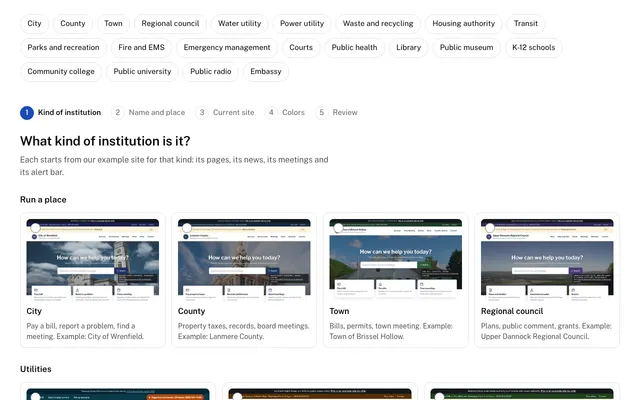
Task: Select the County chip
Action: [x=73, y=24]
